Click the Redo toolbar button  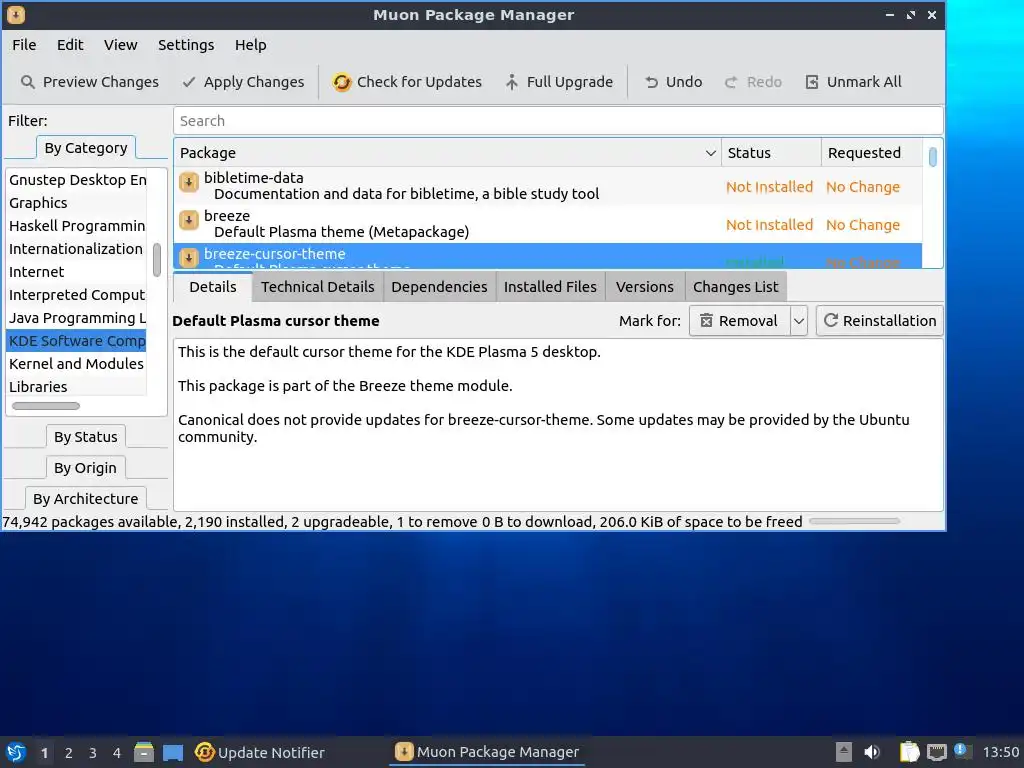753,82
